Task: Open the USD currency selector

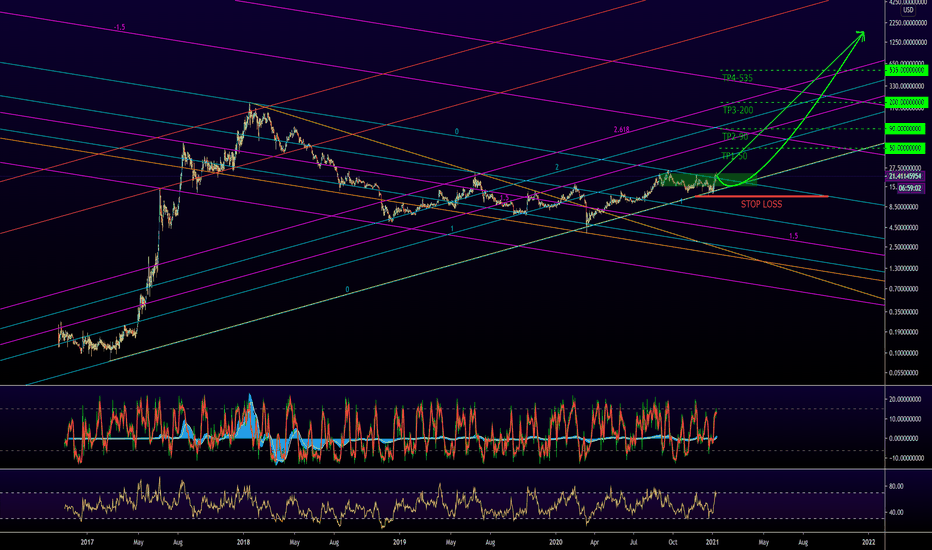Action: pos(908,10)
